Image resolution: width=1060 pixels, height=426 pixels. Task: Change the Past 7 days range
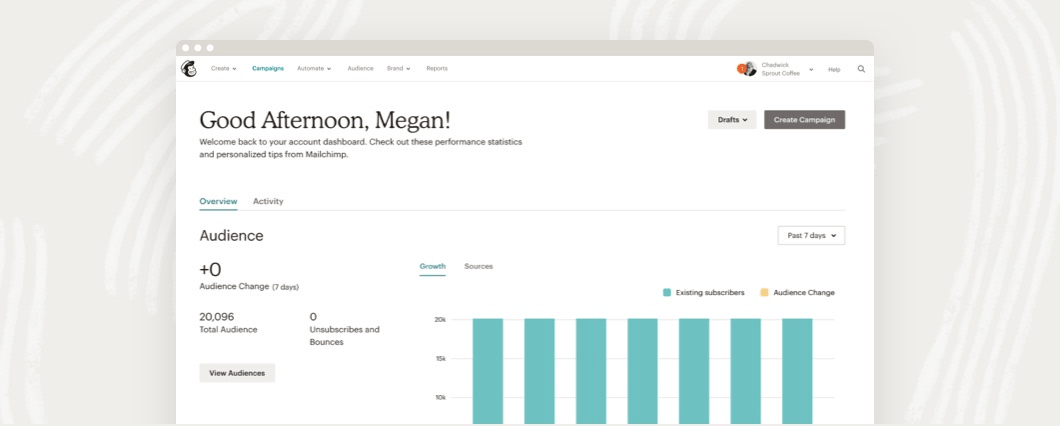pos(811,236)
